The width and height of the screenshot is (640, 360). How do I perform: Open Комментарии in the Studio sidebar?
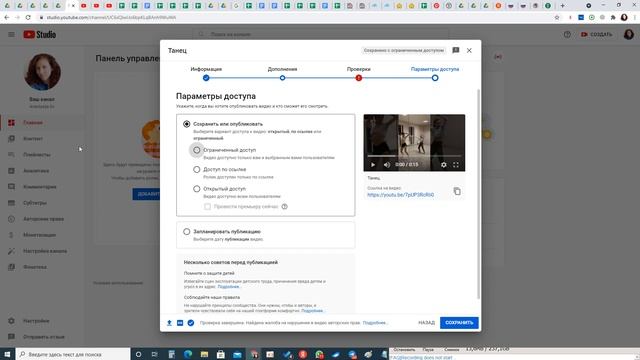pyautogui.click(x=40, y=187)
